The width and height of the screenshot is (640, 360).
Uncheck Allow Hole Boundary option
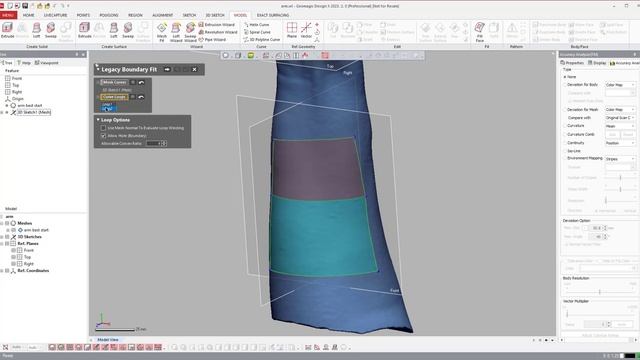(103, 136)
